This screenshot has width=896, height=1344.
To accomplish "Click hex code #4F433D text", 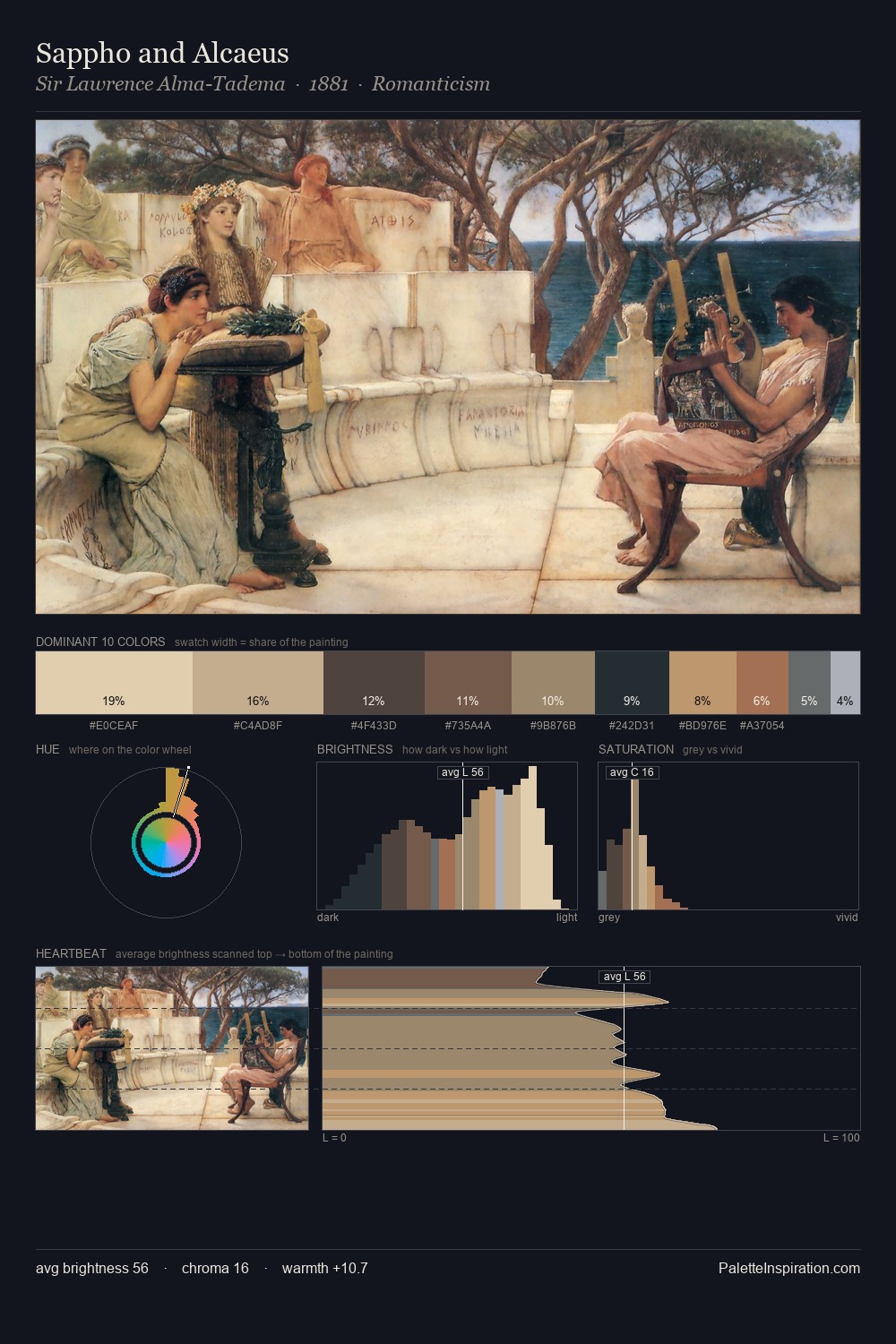I will click(374, 726).
